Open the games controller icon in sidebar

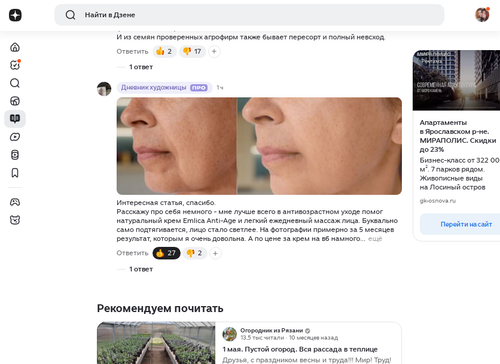[15, 202]
